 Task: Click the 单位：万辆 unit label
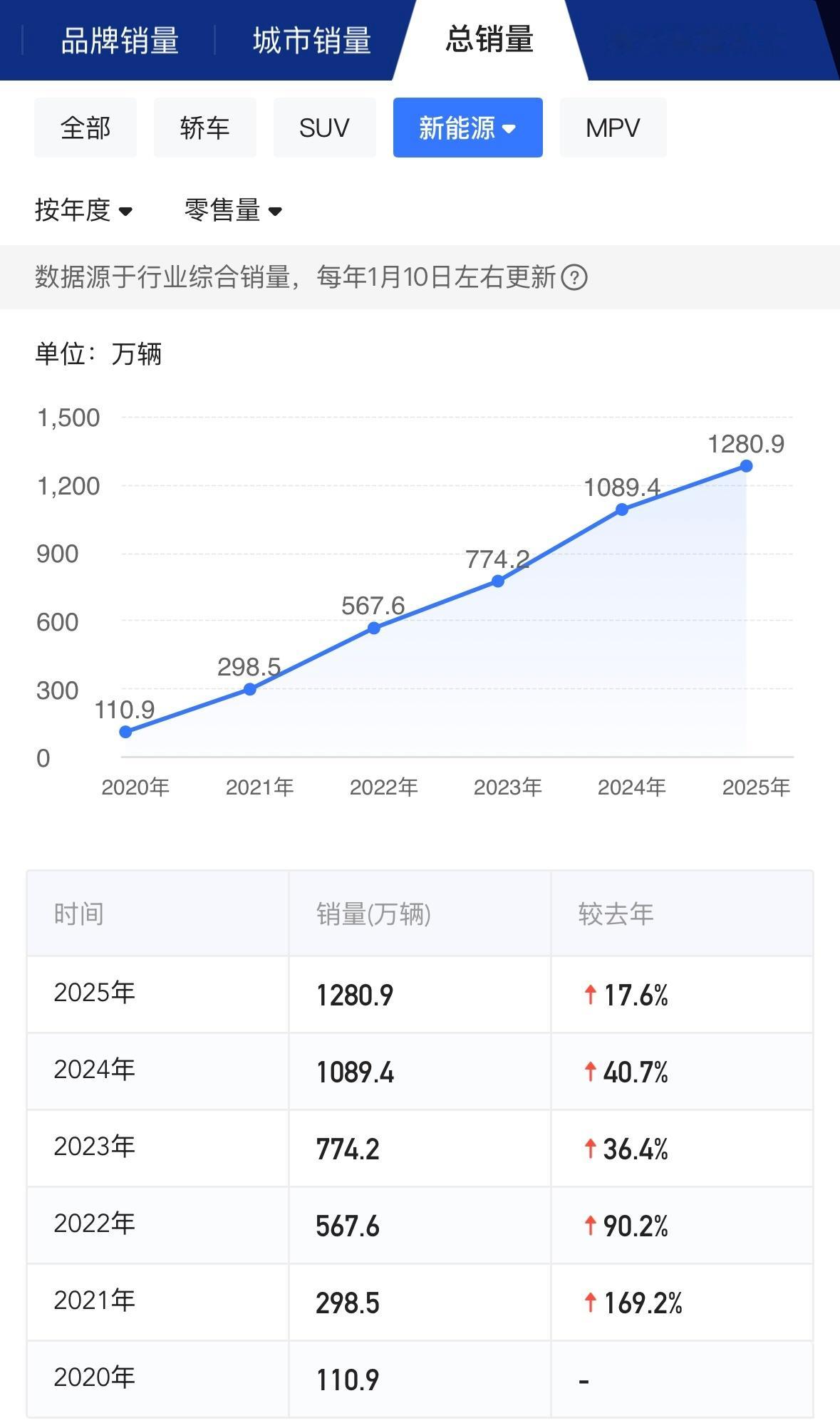pos(98,353)
